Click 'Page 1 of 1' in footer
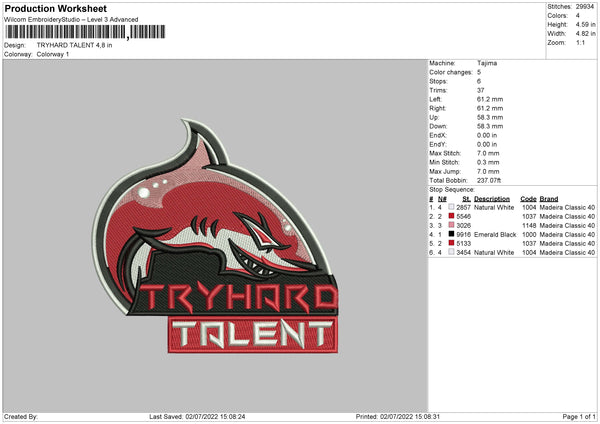The height and width of the screenshot is (424, 600). pyautogui.click(x=579, y=417)
